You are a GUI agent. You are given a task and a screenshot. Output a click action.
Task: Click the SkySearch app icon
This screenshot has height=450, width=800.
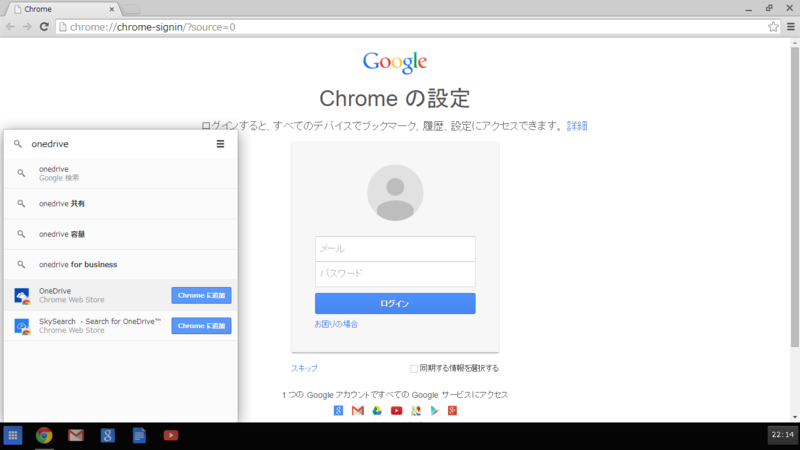tap(22, 327)
